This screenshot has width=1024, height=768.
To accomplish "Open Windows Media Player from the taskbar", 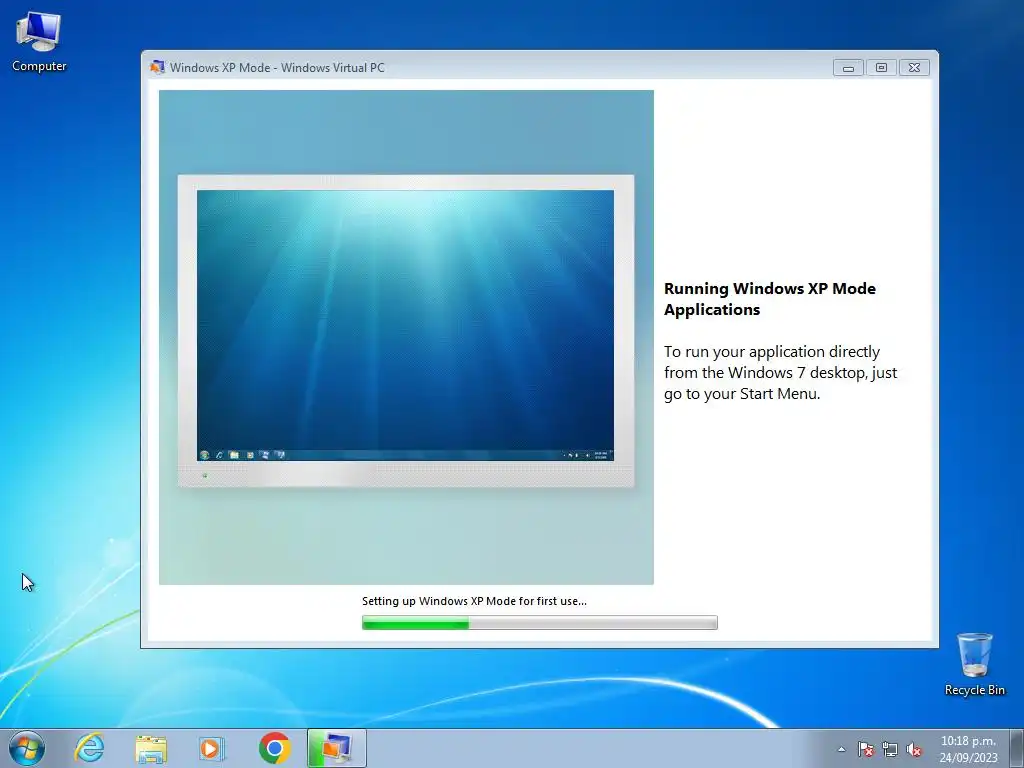I will [212, 748].
